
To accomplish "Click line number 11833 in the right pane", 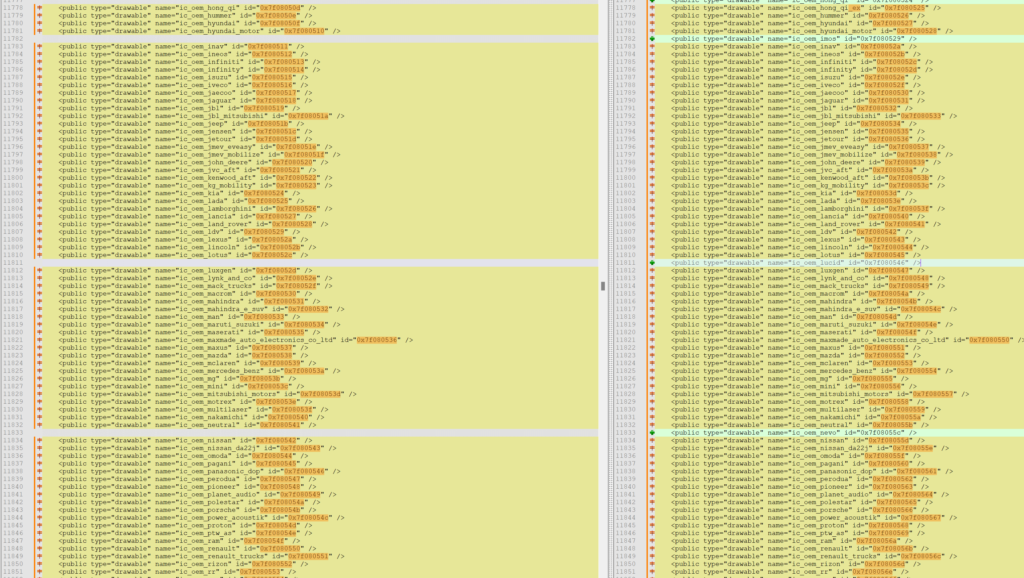I will pyautogui.click(x=625, y=432).
